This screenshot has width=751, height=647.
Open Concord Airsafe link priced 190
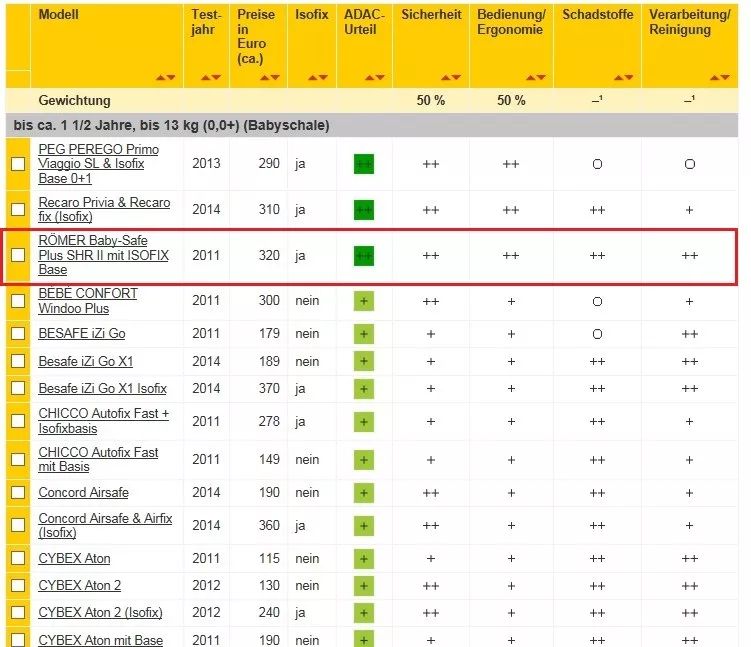pyautogui.click(x=84, y=492)
